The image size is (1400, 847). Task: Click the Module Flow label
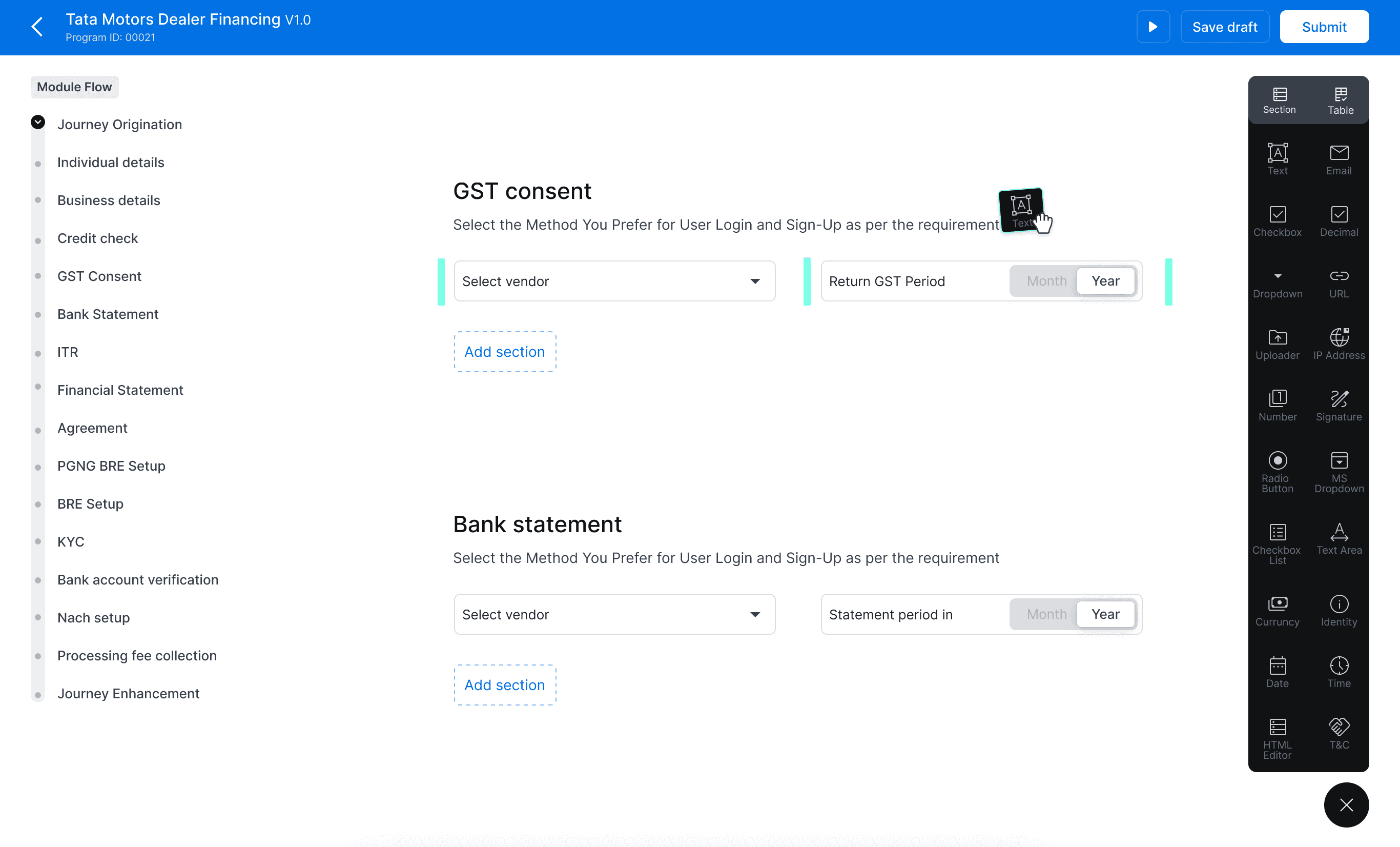(74, 87)
